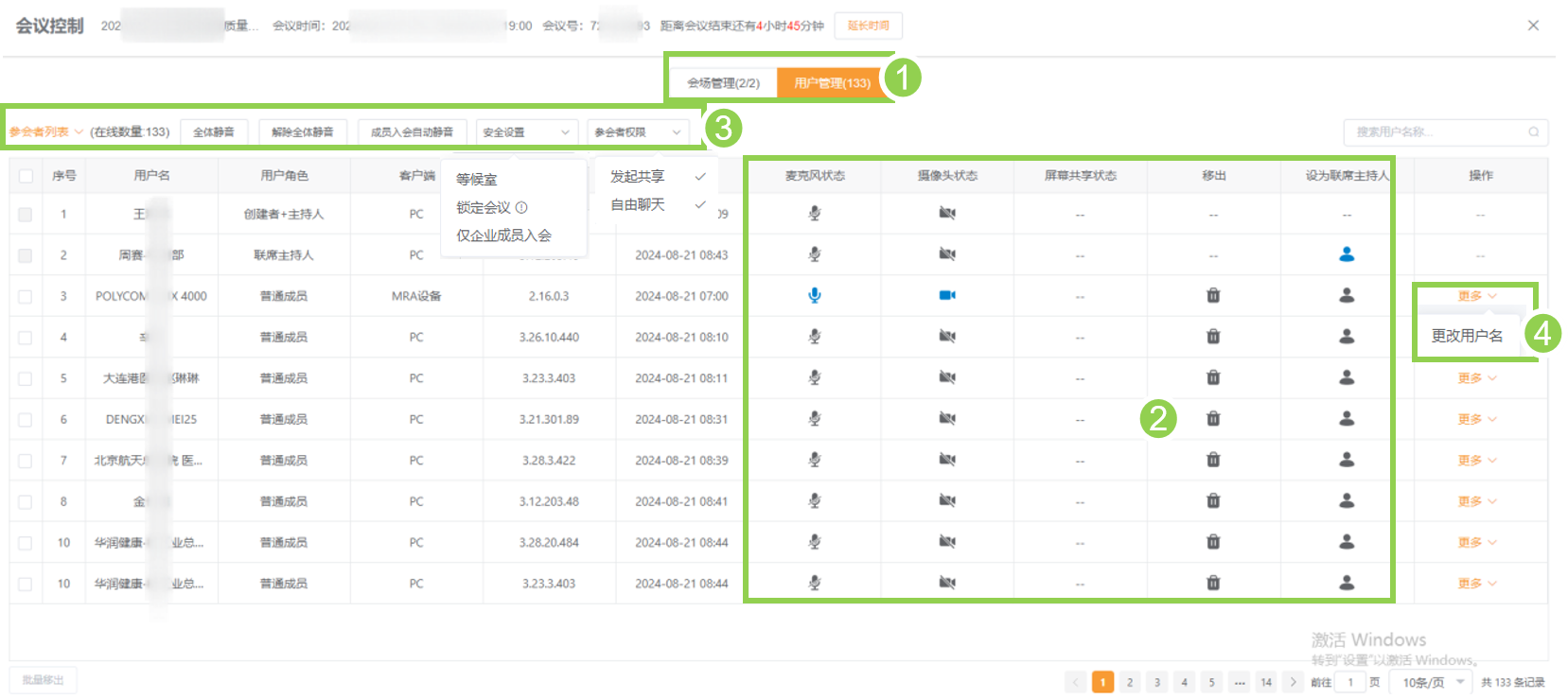The image size is (1568, 699).
Task: Expand the 安全设置 dropdown
Action: [526, 132]
